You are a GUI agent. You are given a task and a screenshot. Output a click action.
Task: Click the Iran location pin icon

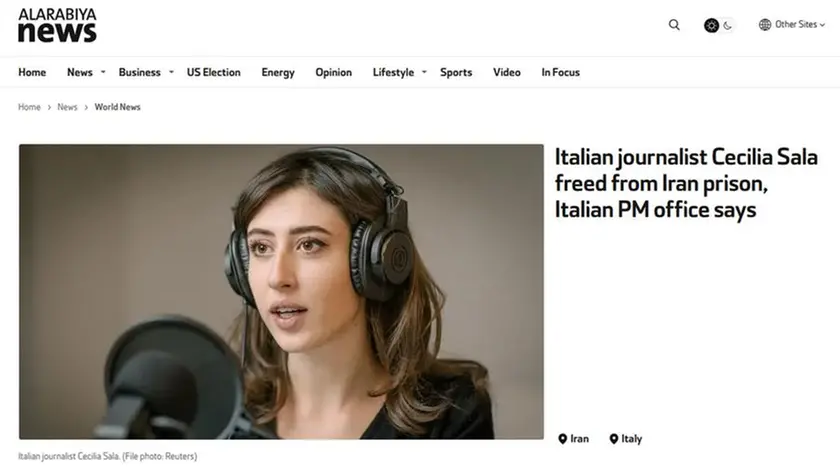[562, 439]
